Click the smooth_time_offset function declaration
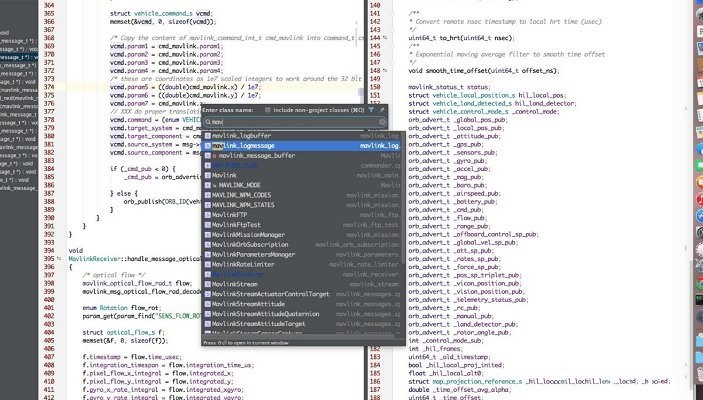 [484, 71]
